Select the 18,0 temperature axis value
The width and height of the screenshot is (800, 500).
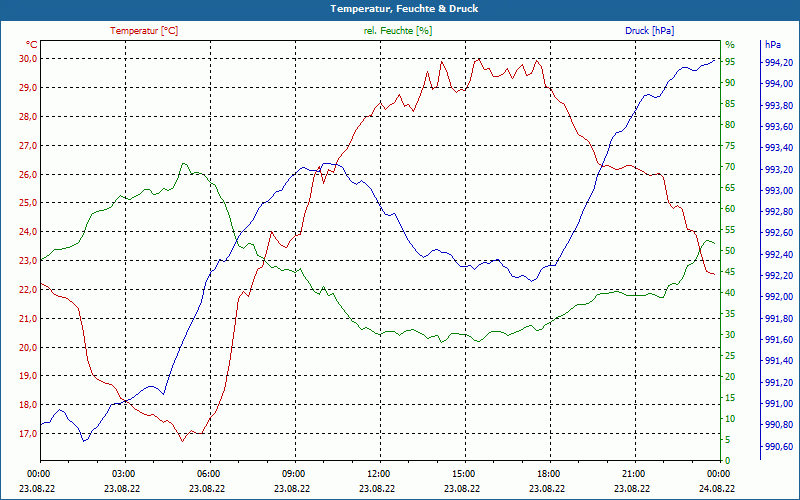coord(29,405)
